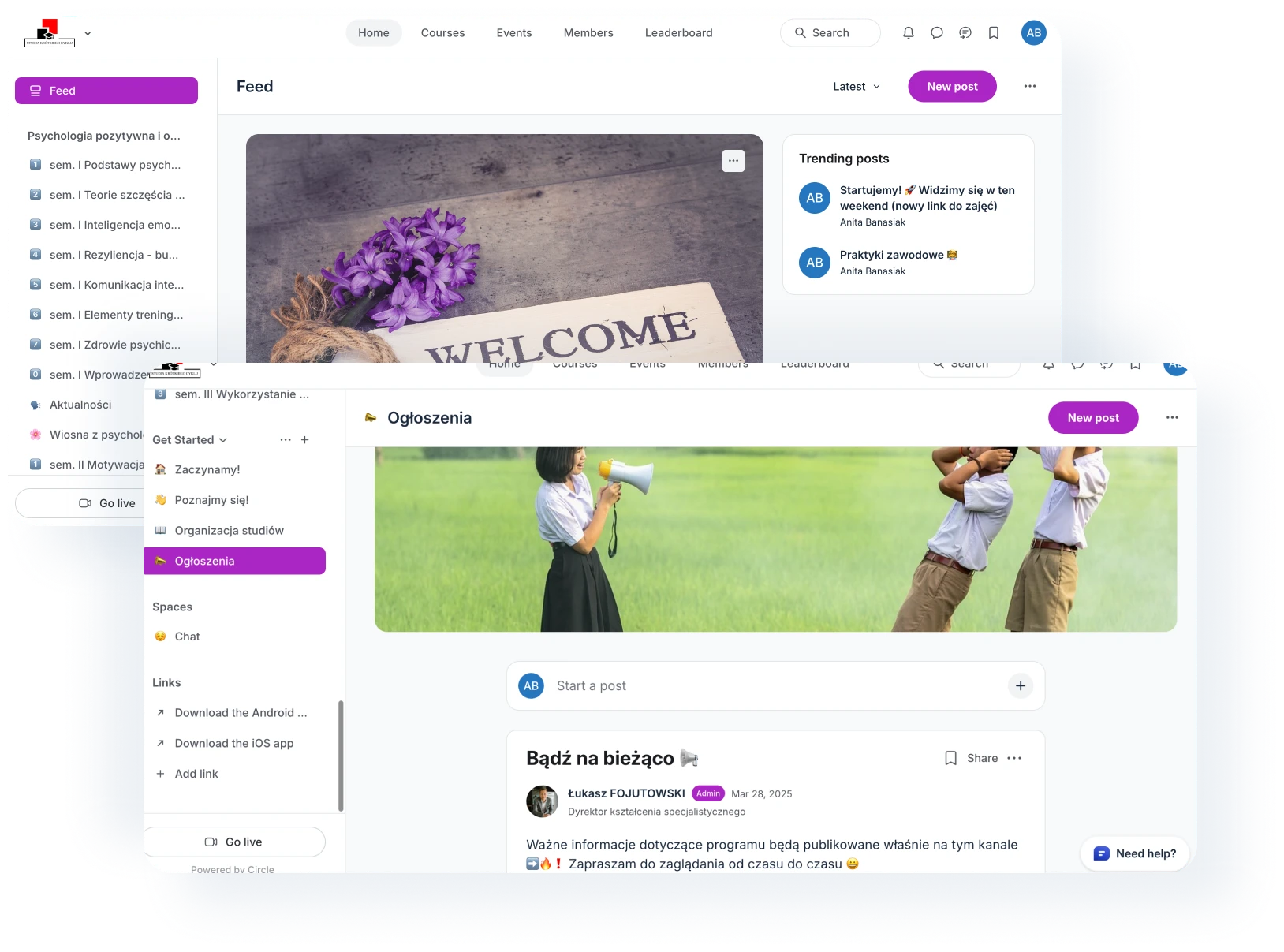Open the community logo switcher dropdown
The width and height of the screenshot is (1284, 952).
pyautogui.click(x=88, y=33)
